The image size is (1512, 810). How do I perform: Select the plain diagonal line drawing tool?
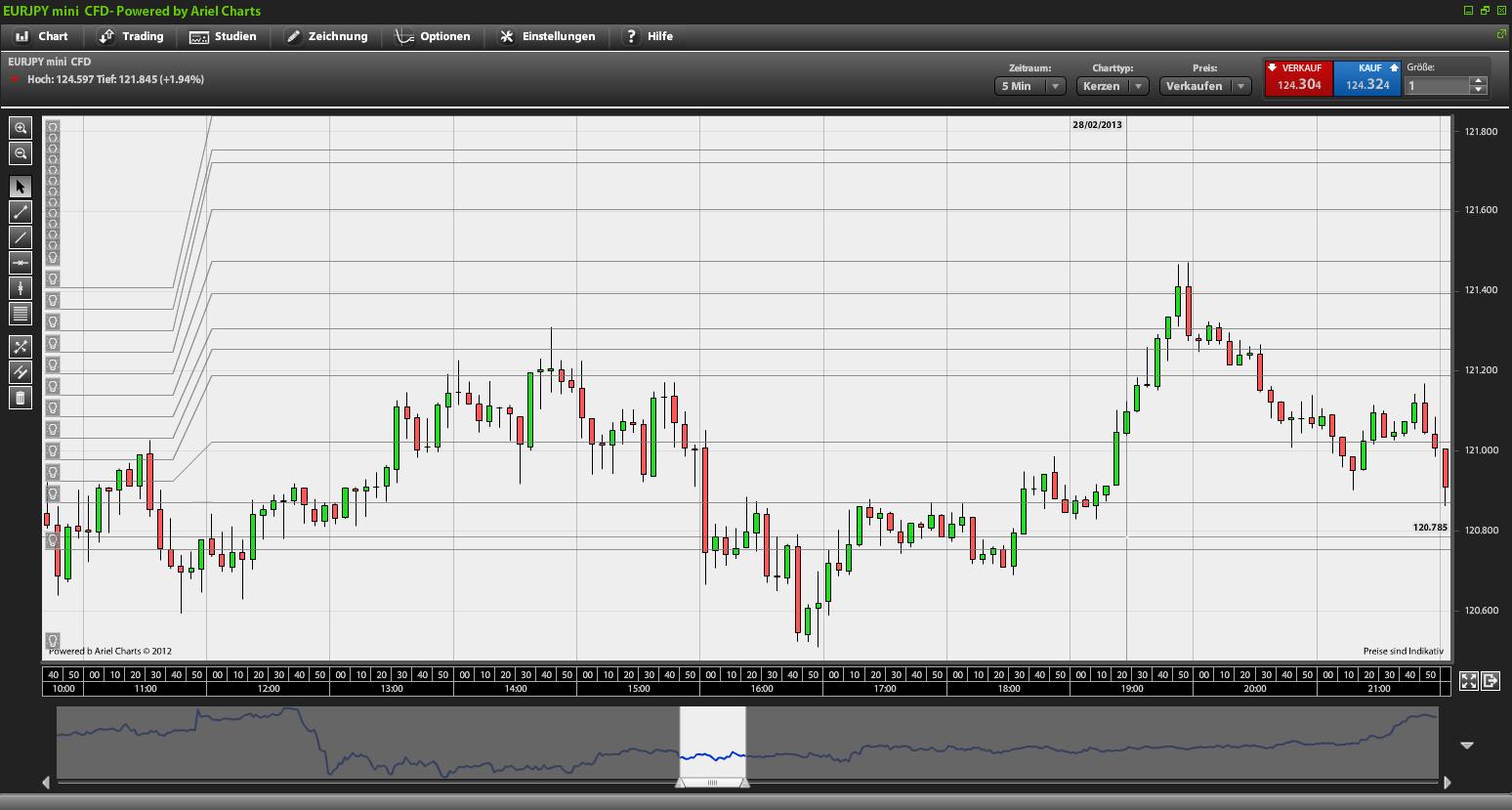(x=21, y=237)
